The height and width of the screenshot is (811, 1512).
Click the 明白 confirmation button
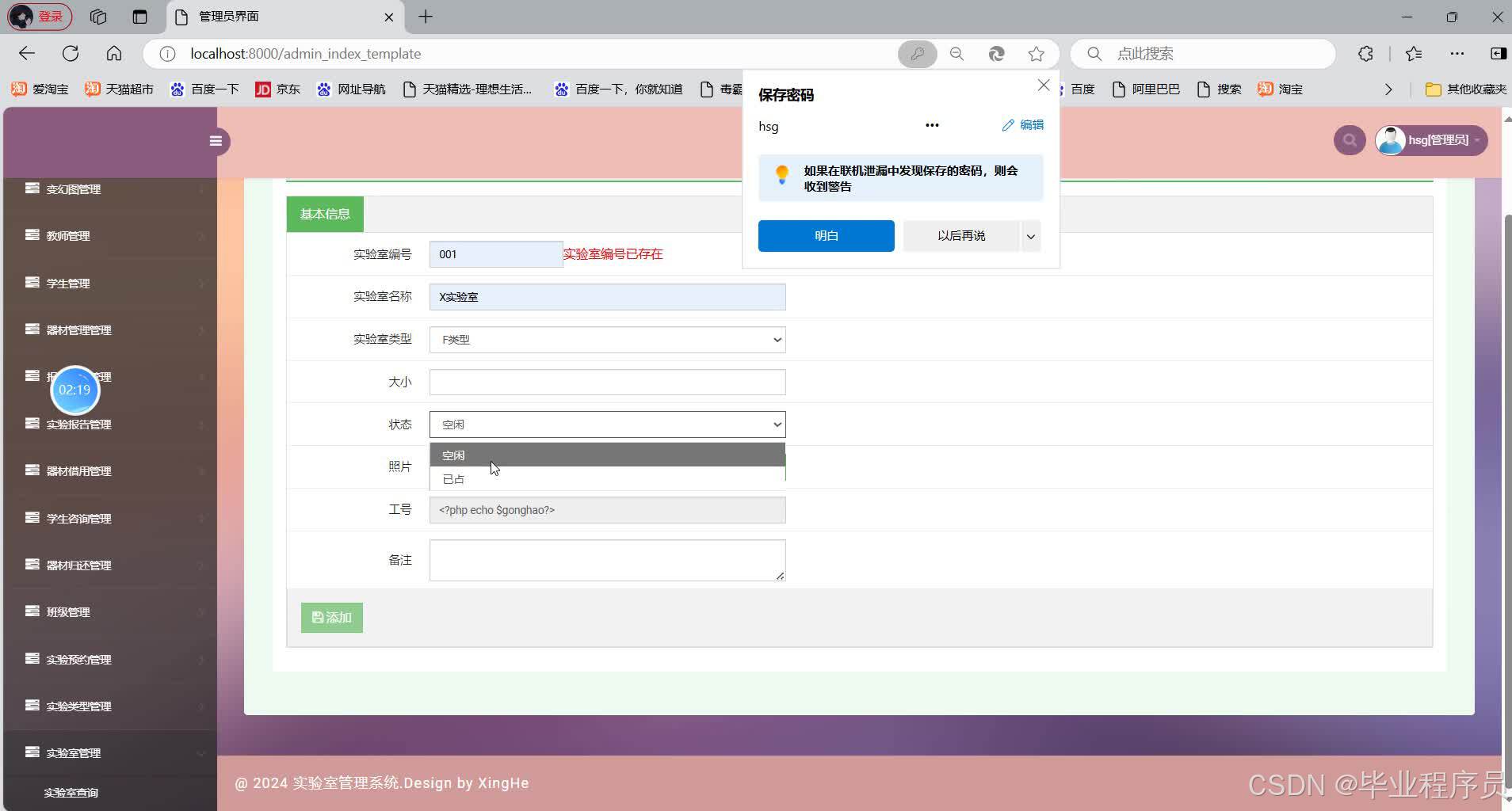click(x=826, y=235)
